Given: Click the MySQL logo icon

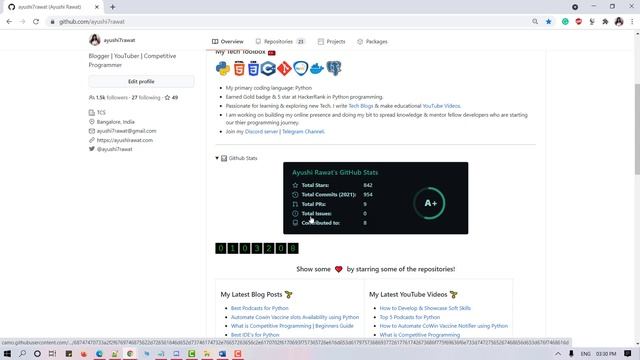Looking at the screenshot, I should coord(300,69).
